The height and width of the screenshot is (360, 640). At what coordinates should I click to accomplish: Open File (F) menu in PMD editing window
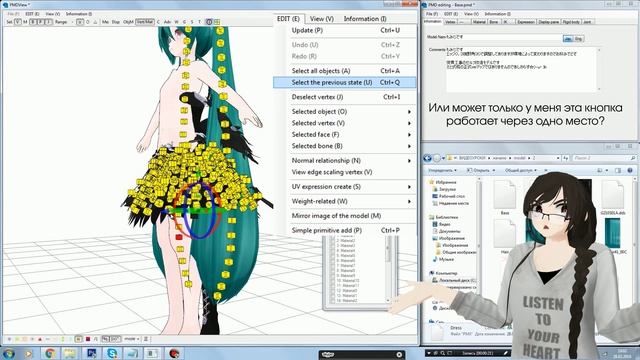click(432, 14)
